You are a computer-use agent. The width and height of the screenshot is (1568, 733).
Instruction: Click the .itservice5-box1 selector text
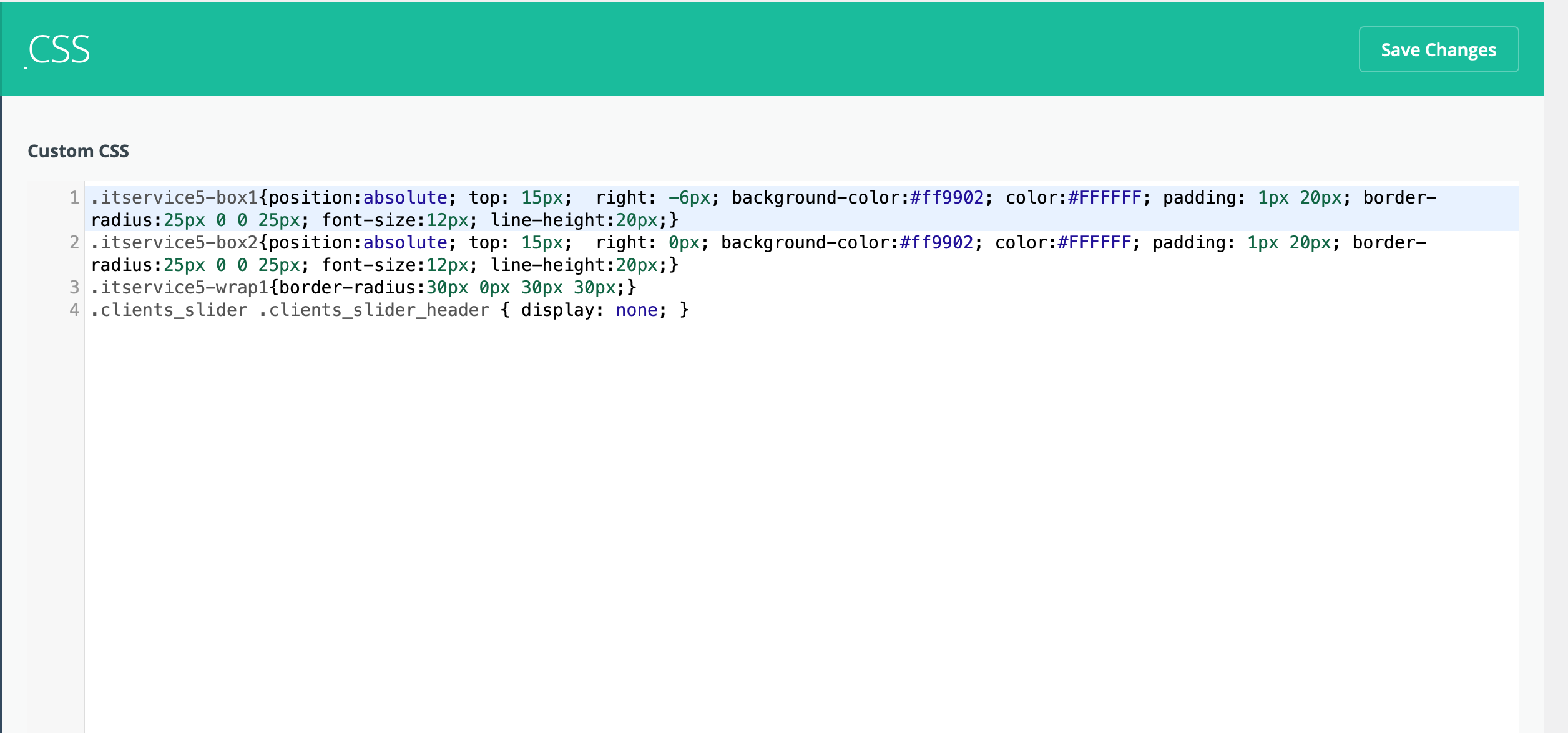pyautogui.click(x=174, y=197)
